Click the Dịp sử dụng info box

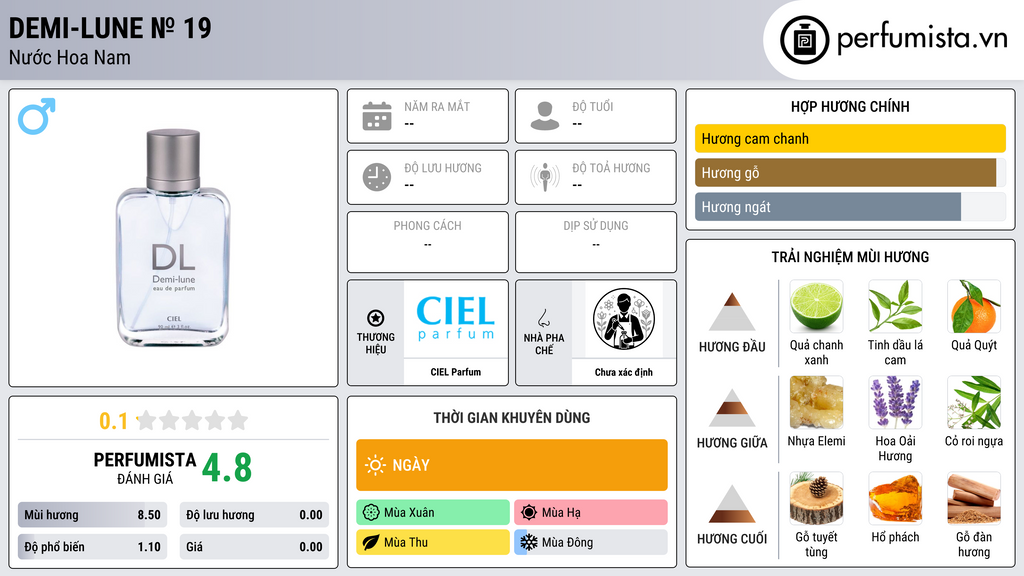pyautogui.click(x=596, y=242)
